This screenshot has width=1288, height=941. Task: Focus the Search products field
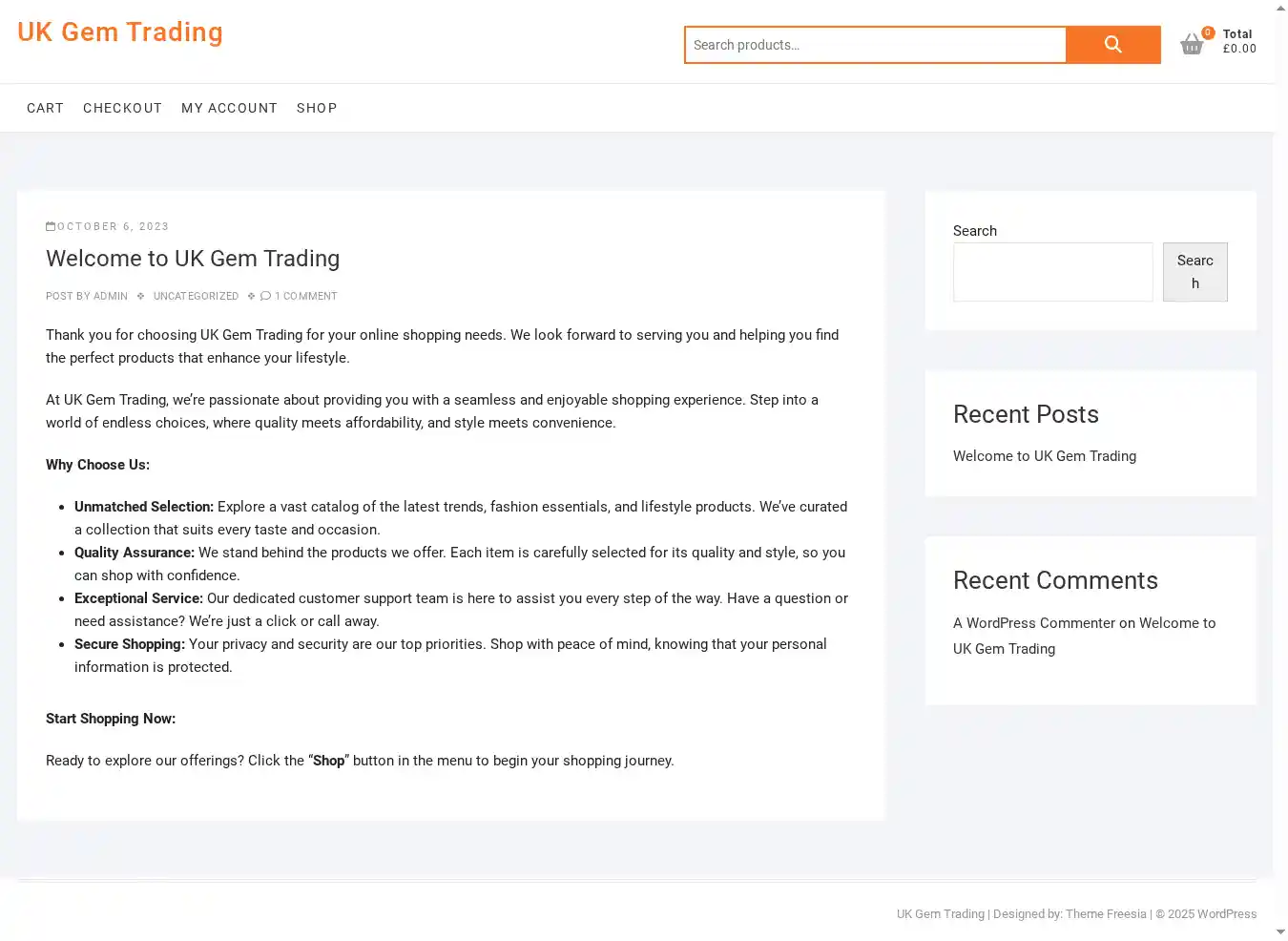tap(875, 45)
